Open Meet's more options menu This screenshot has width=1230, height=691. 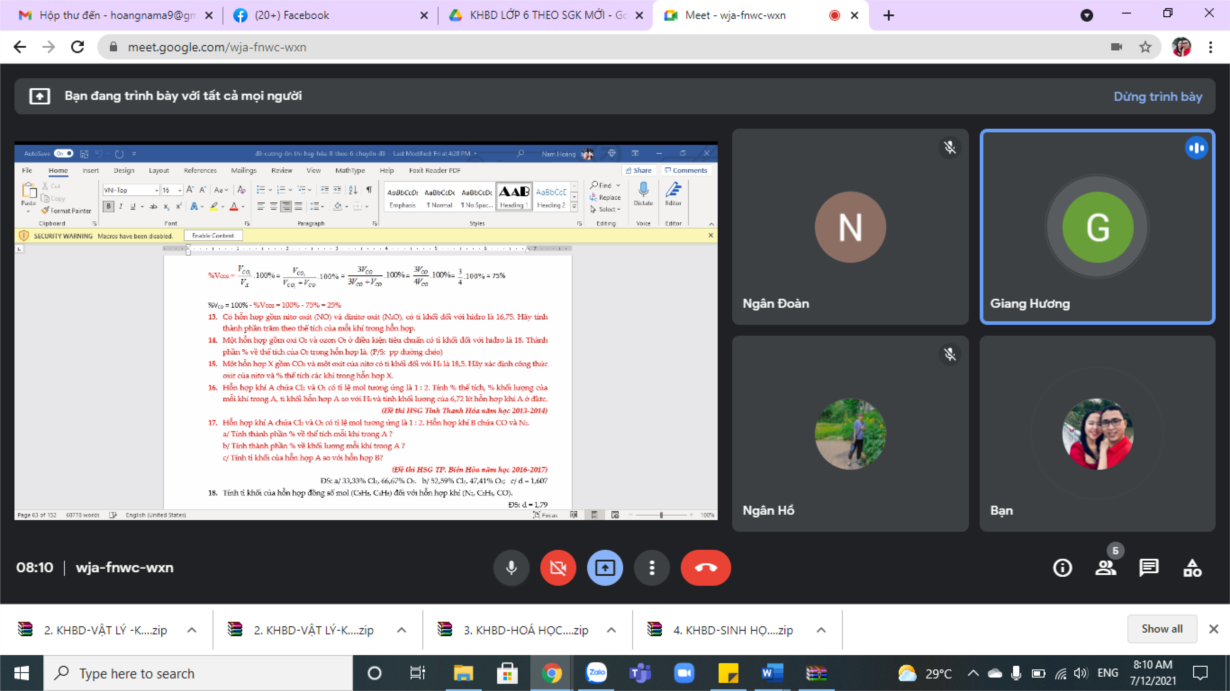point(652,568)
